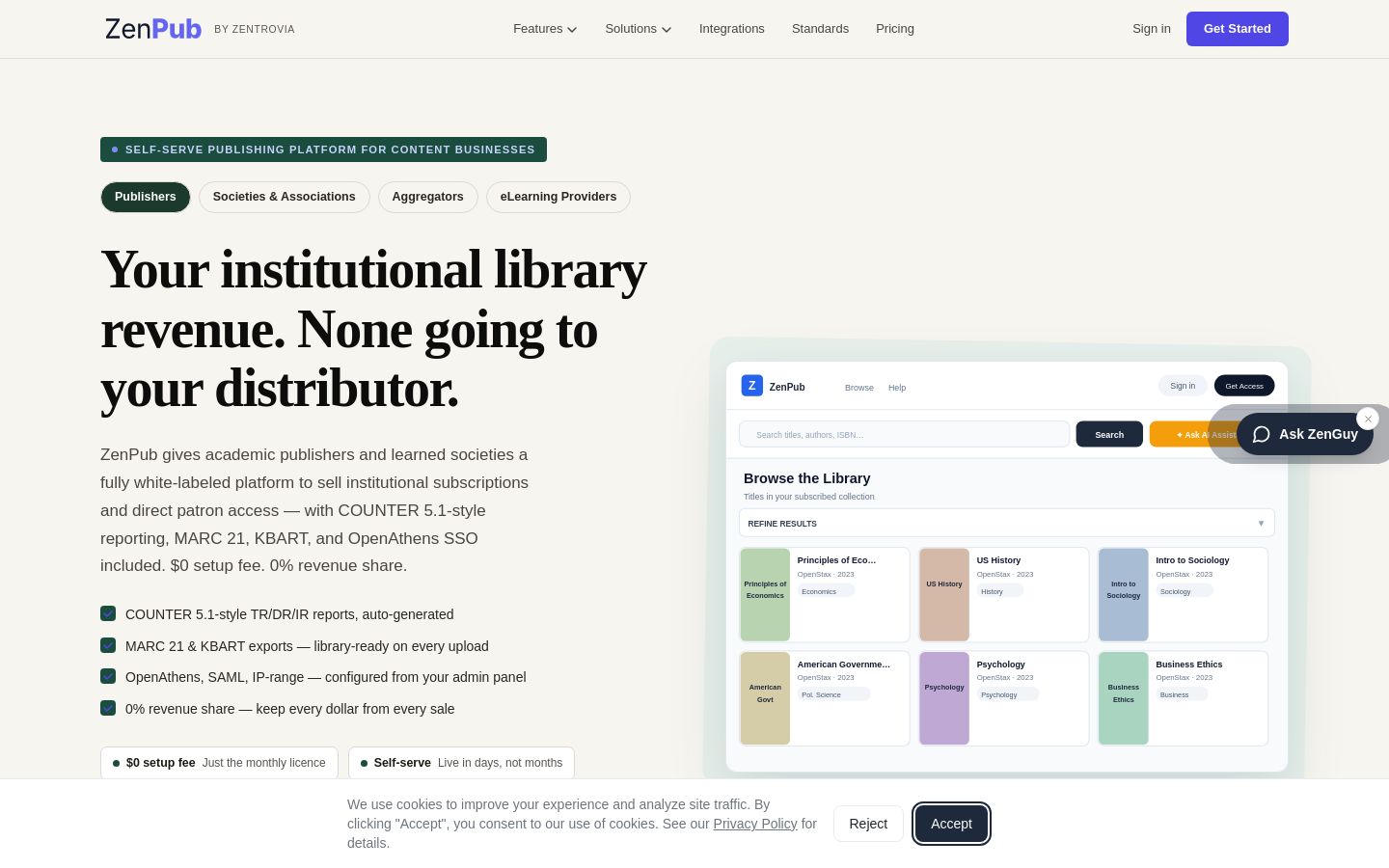Viewport: 1389px width, 868px height.
Task: Open the US History book cover
Action: [944, 595]
